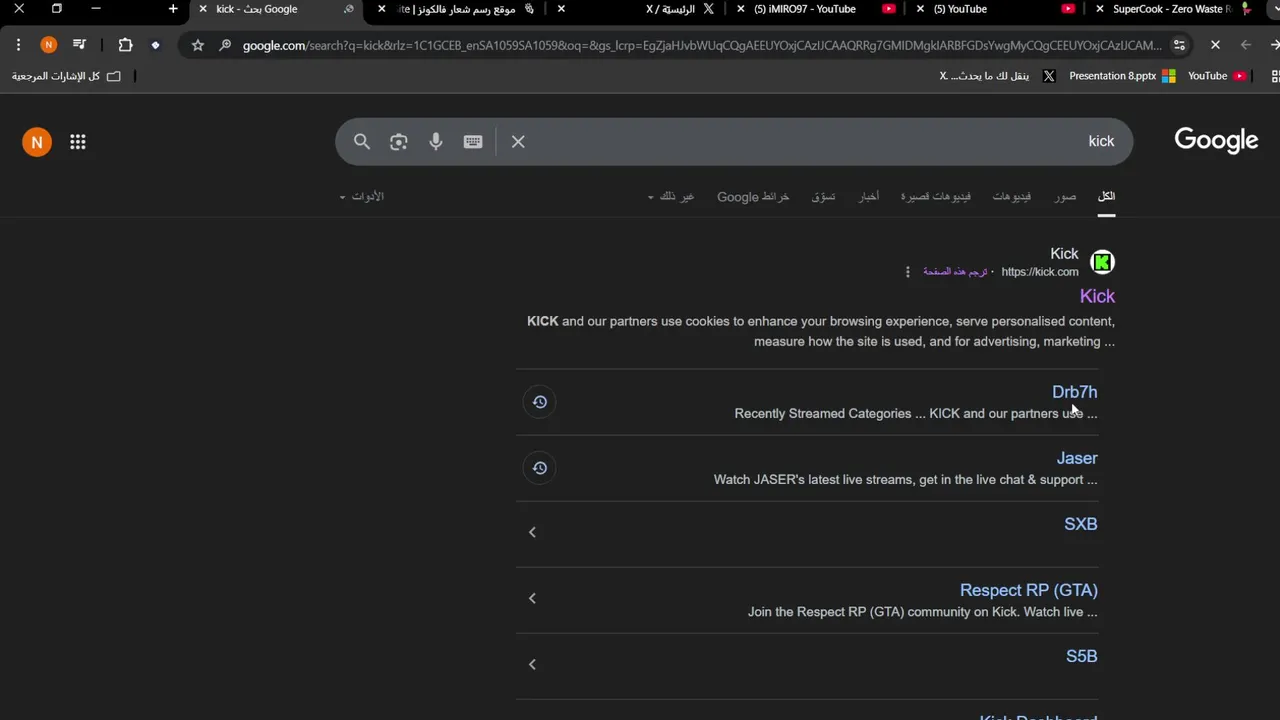Click the pinned extension diamond icon

click(155, 45)
